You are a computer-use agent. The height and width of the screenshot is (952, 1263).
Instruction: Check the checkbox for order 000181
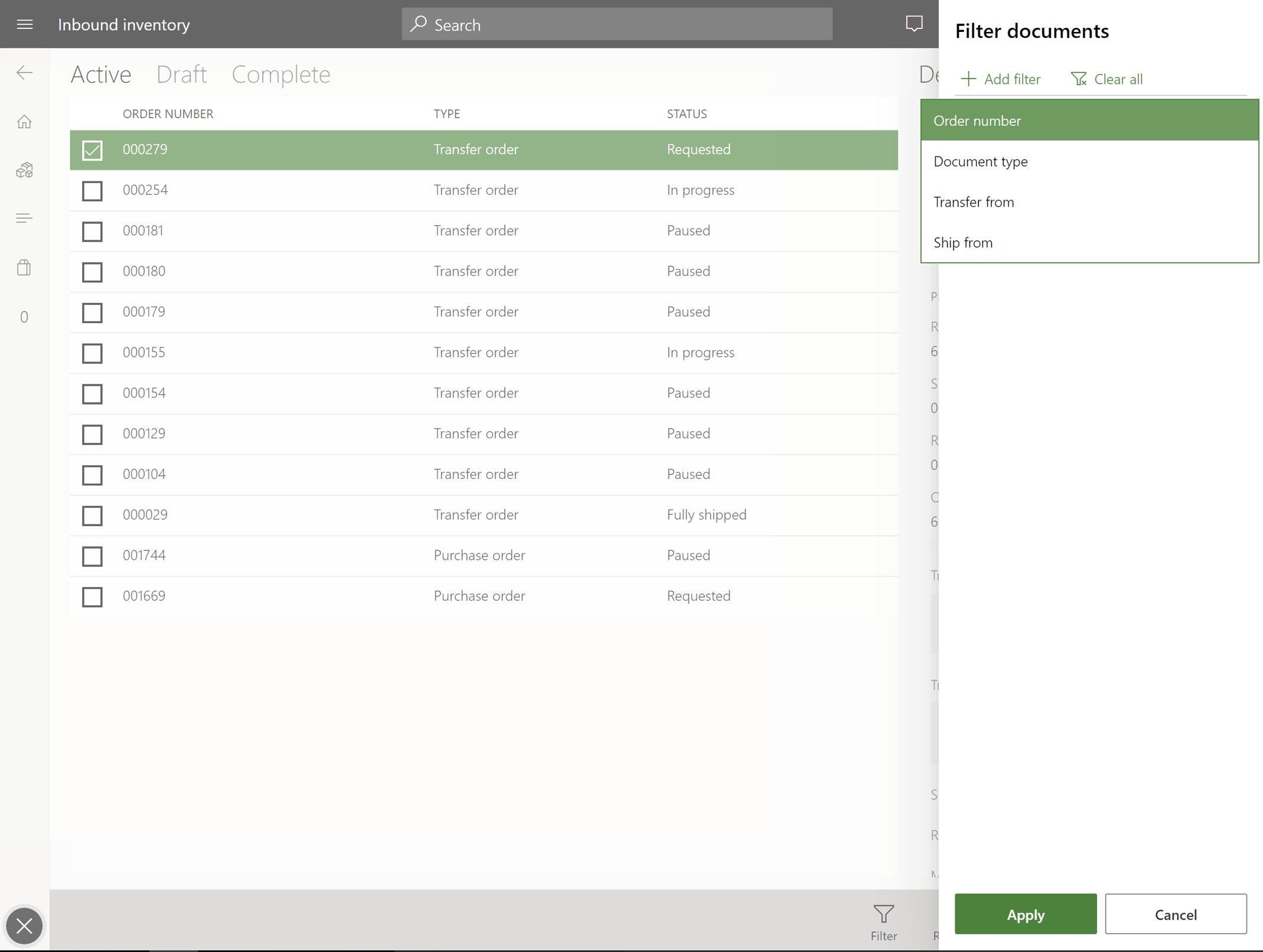point(92,231)
